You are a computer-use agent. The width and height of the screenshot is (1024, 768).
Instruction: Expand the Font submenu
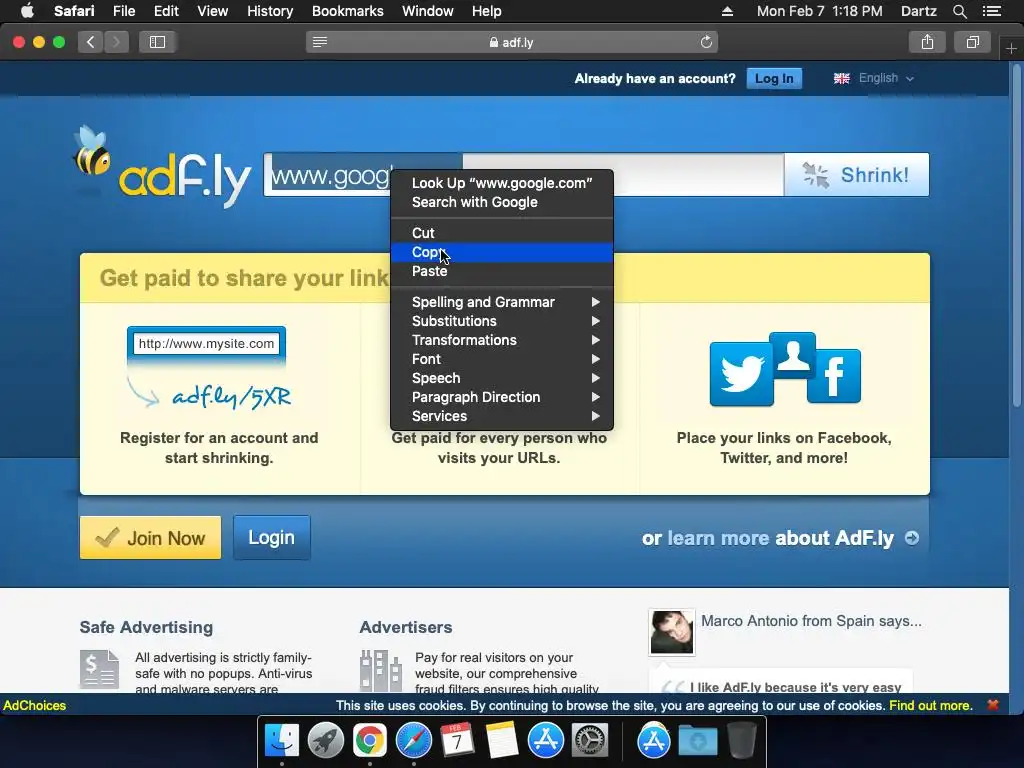point(502,359)
